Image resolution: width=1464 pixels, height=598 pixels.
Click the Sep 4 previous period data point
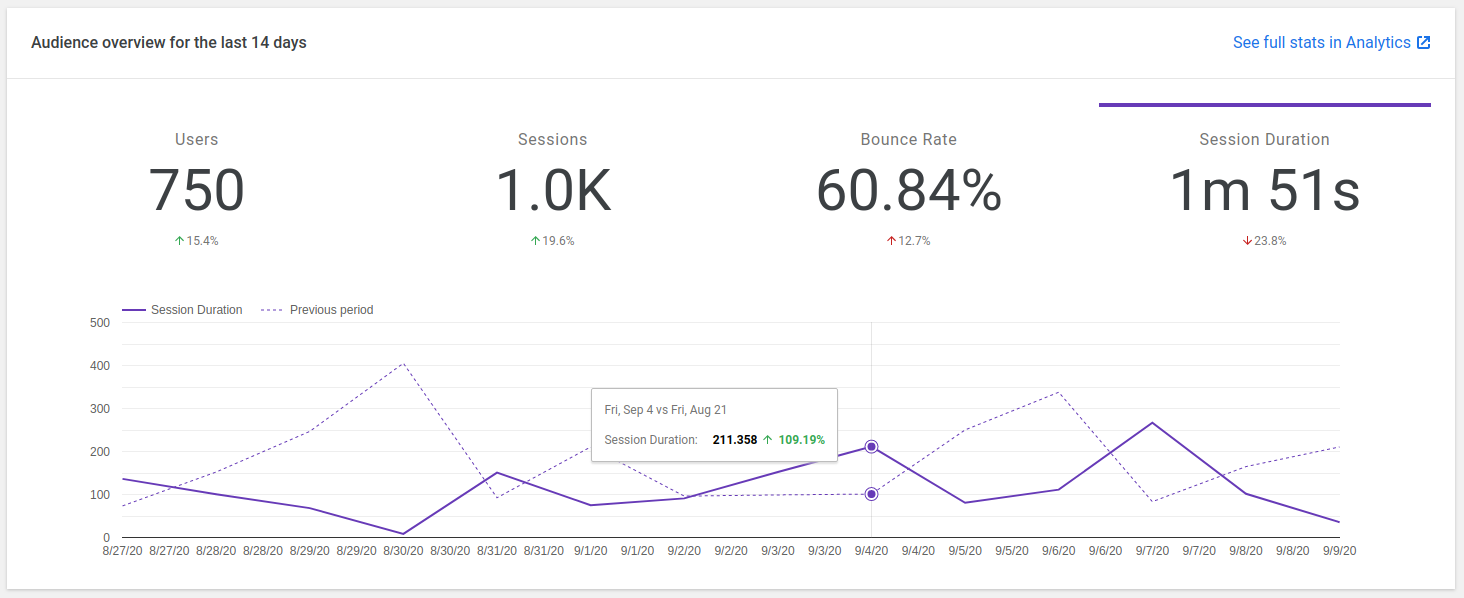click(871, 494)
